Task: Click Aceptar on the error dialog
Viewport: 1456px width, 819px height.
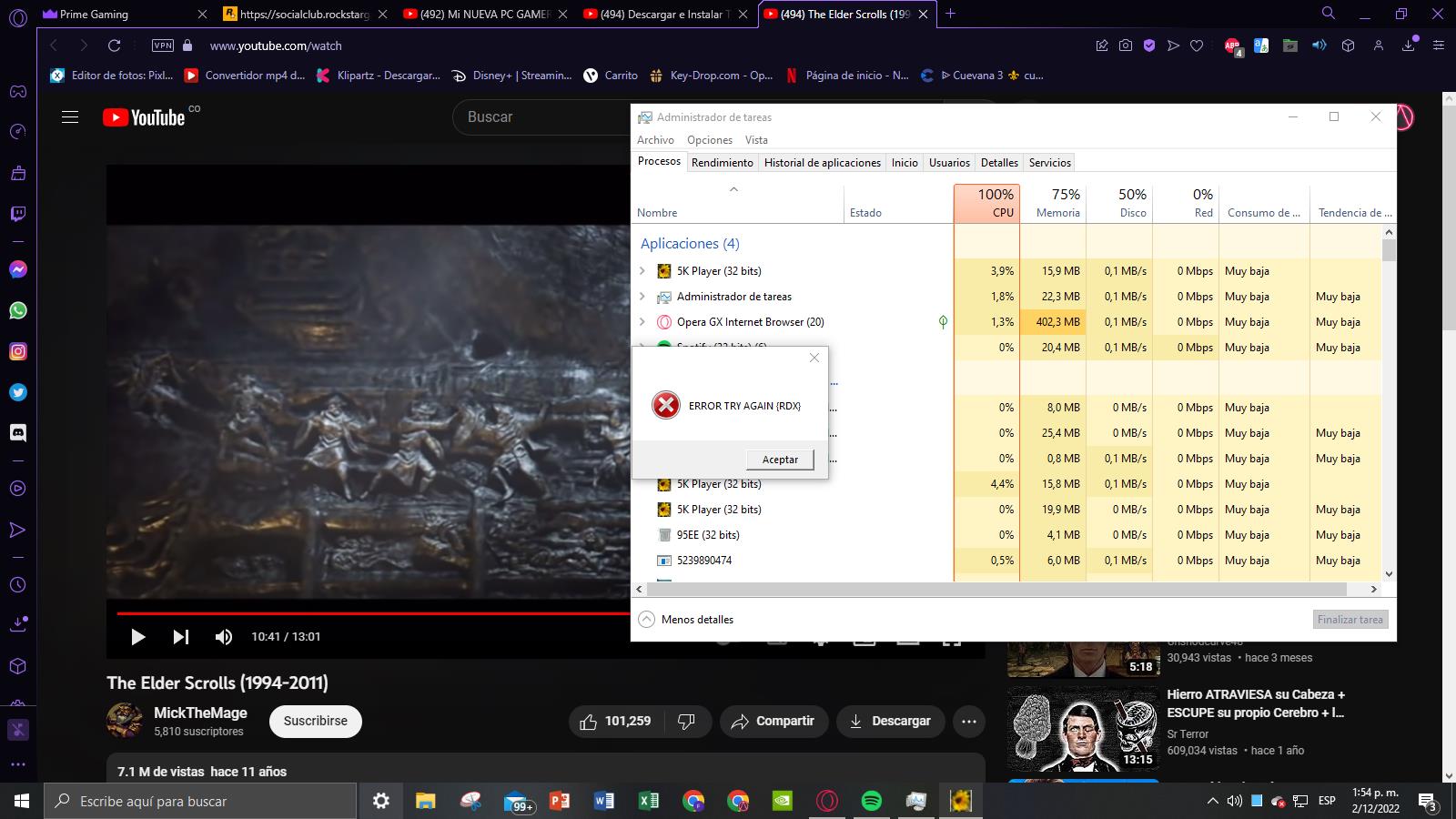Action: tap(780, 460)
